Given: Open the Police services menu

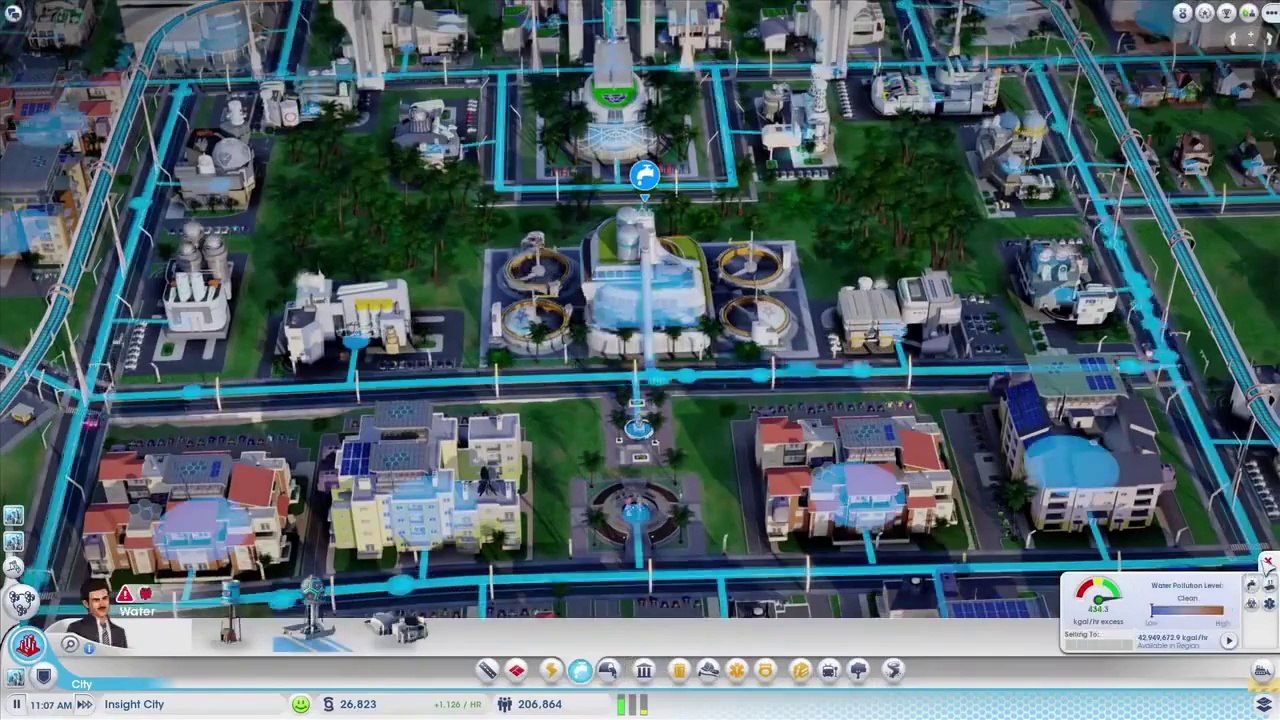Looking at the screenshot, I should [x=766, y=670].
